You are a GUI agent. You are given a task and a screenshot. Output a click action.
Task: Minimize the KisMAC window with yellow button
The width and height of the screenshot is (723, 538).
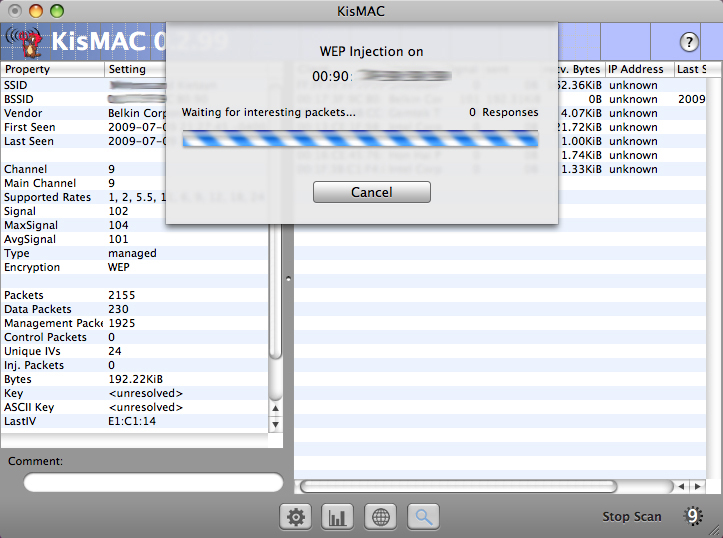click(36, 11)
